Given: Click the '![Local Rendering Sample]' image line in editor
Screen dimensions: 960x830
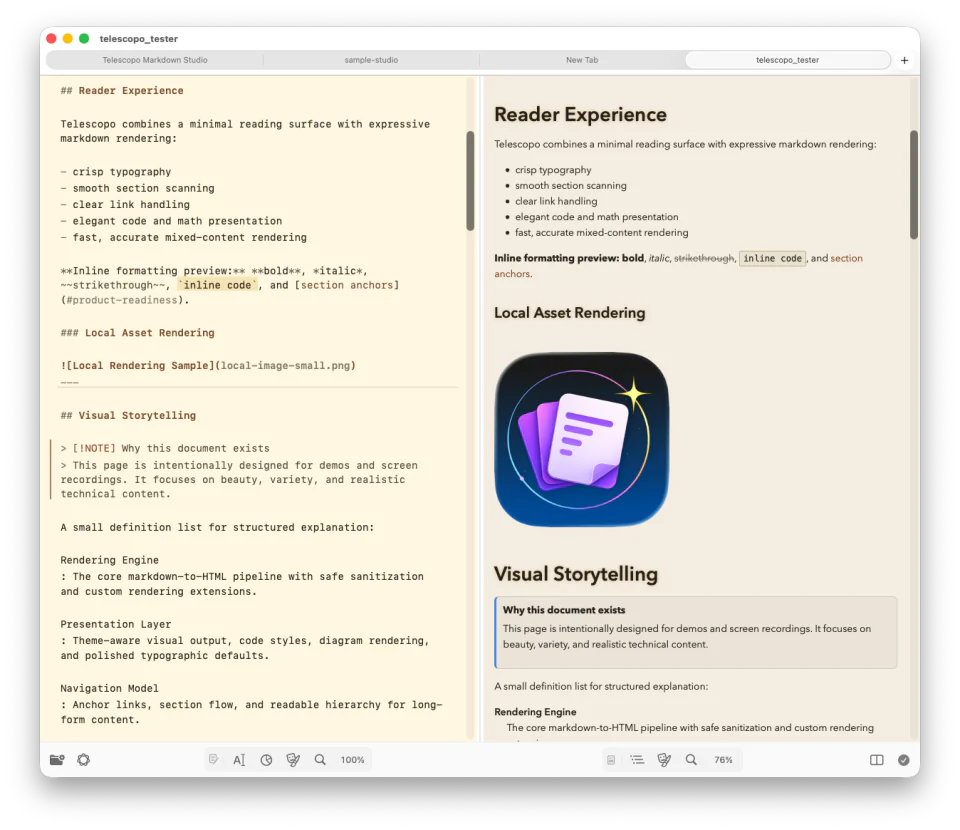Looking at the screenshot, I should pyautogui.click(x=208, y=365).
